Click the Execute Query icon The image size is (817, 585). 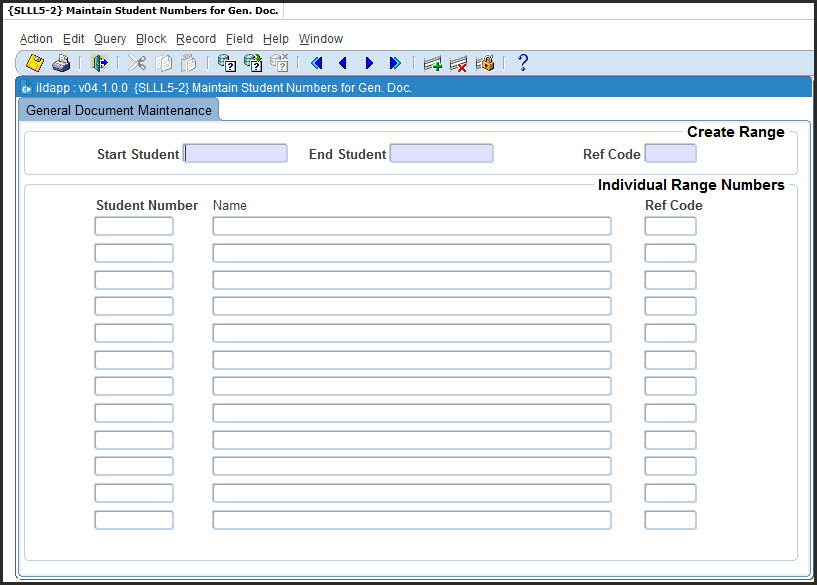[x=253, y=63]
